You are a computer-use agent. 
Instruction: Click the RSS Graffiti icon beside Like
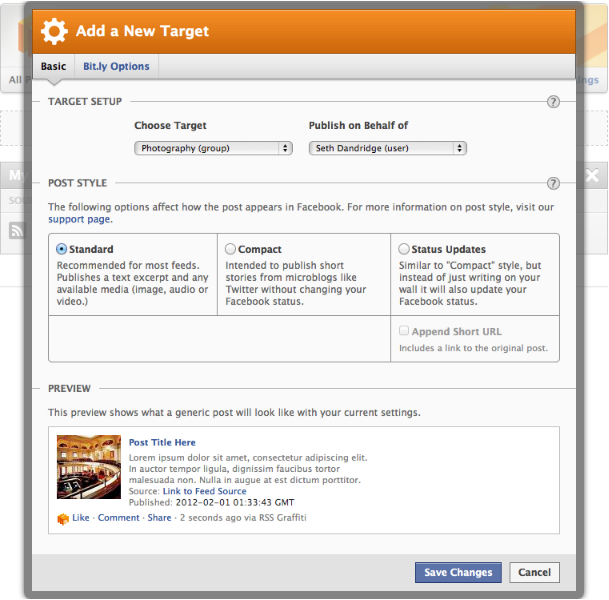(63, 518)
